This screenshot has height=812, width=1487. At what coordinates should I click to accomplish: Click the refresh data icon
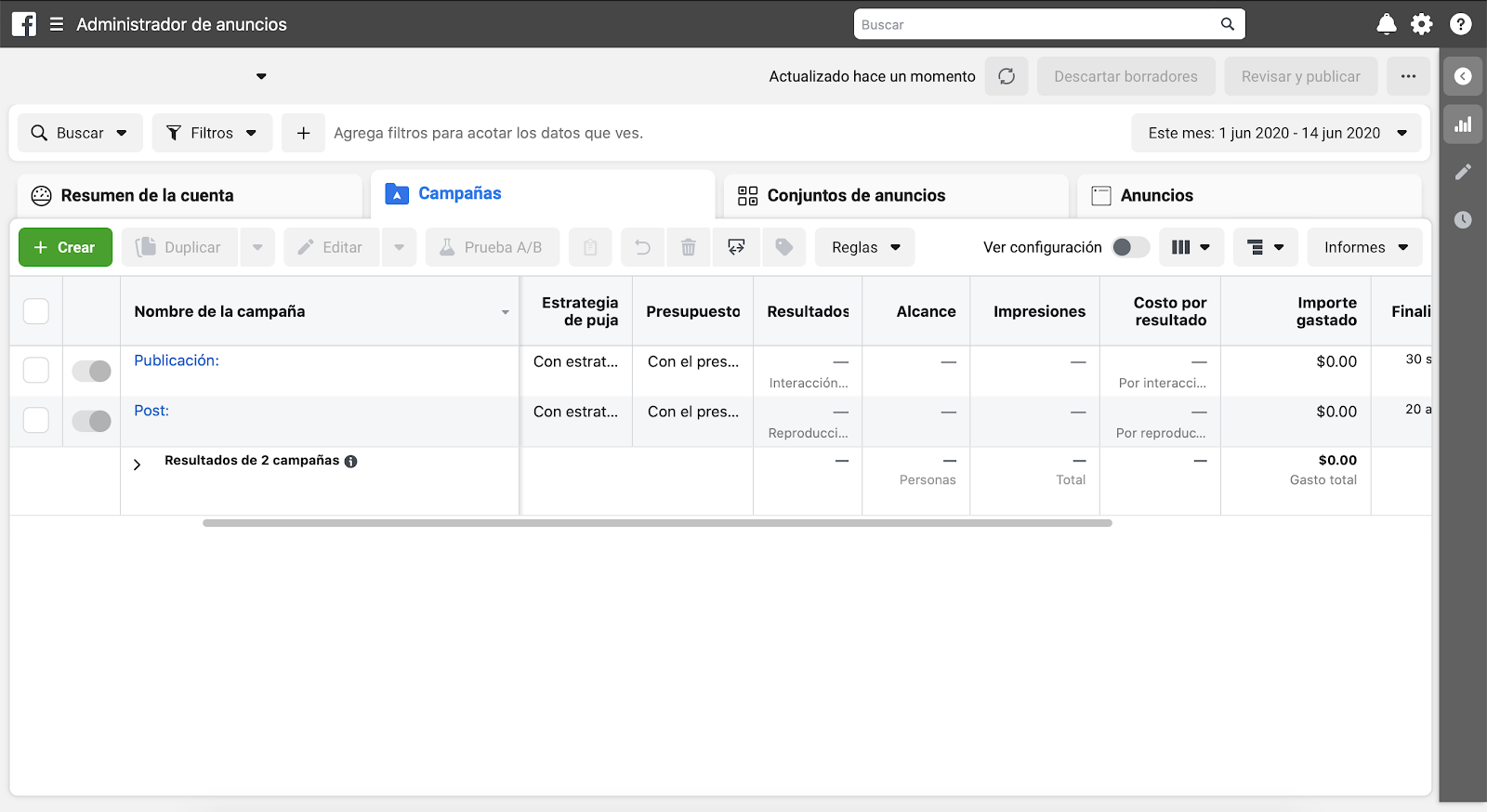(x=1007, y=76)
